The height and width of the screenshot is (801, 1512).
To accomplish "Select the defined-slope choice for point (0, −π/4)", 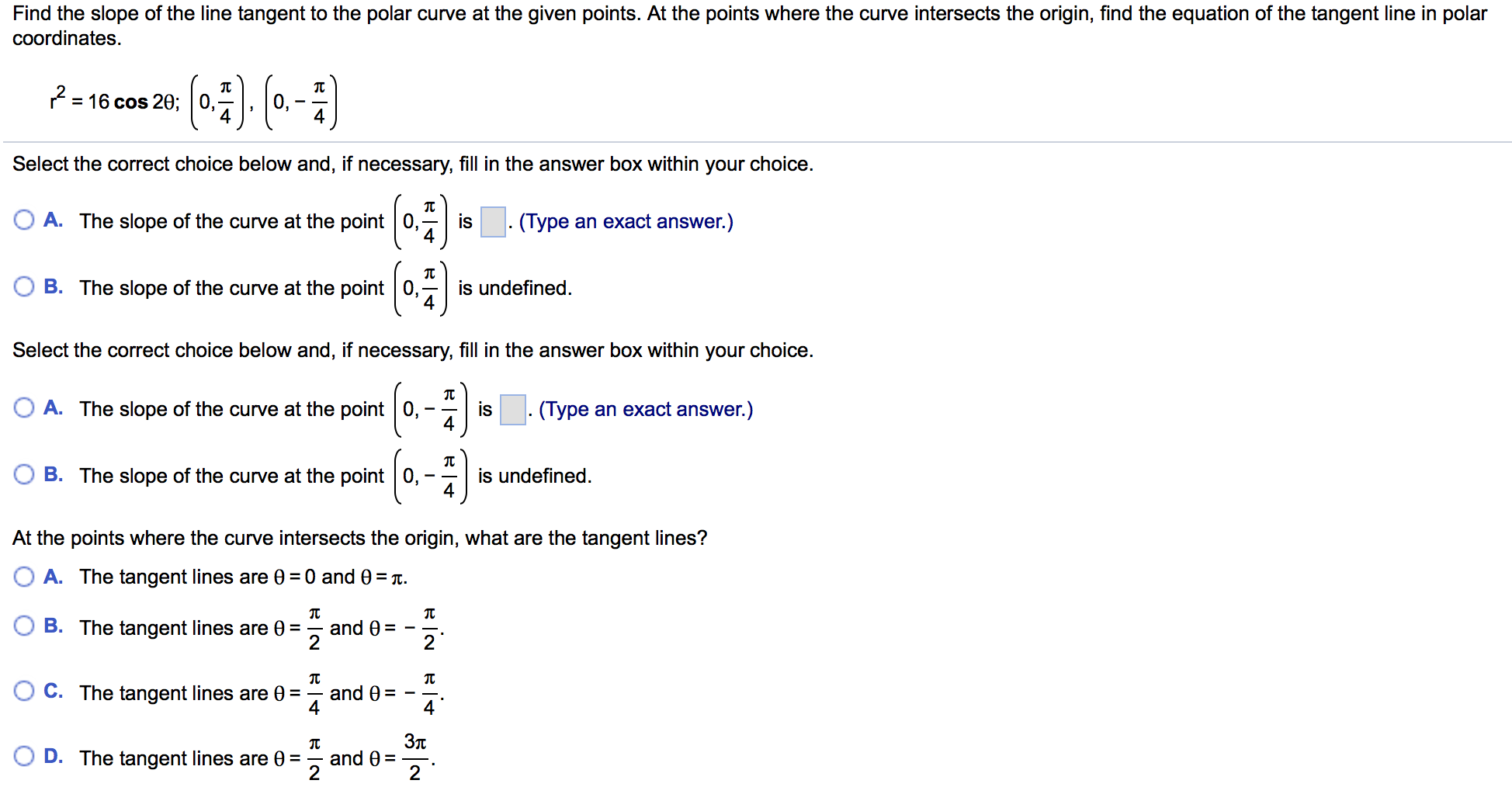I will (x=23, y=409).
